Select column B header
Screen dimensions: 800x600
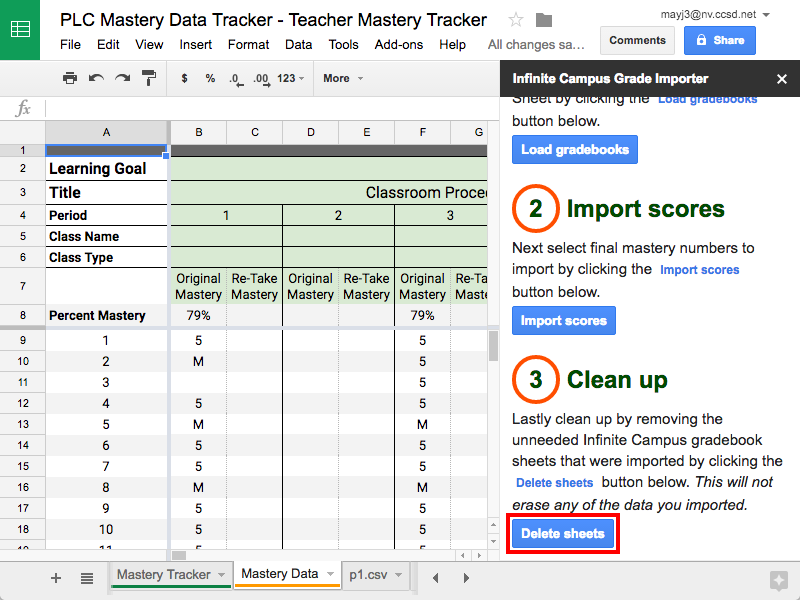[198, 132]
